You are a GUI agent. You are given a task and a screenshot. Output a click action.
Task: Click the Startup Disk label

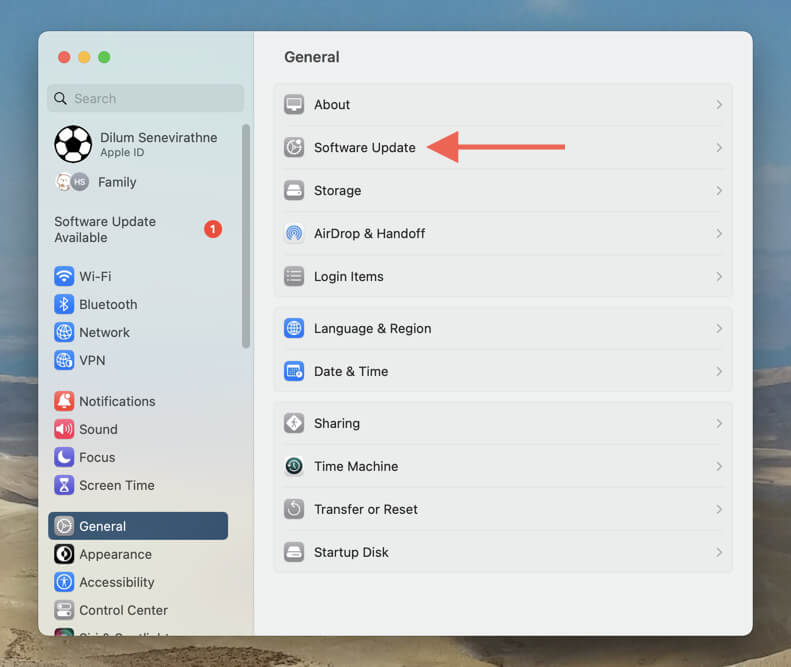pyautogui.click(x=351, y=552)
